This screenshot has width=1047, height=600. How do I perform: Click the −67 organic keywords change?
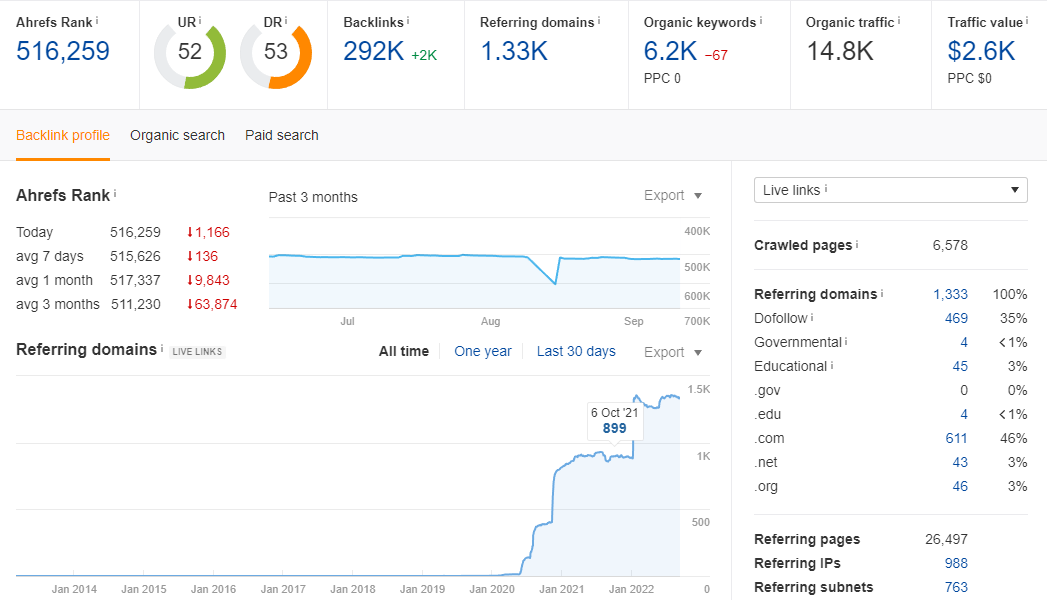click(x=716, y=55)
